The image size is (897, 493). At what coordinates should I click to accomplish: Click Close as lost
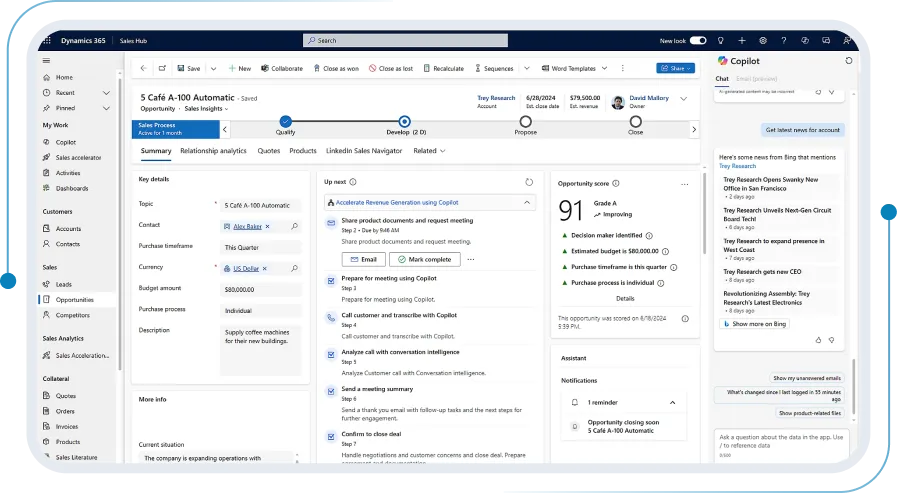[391, 68]
